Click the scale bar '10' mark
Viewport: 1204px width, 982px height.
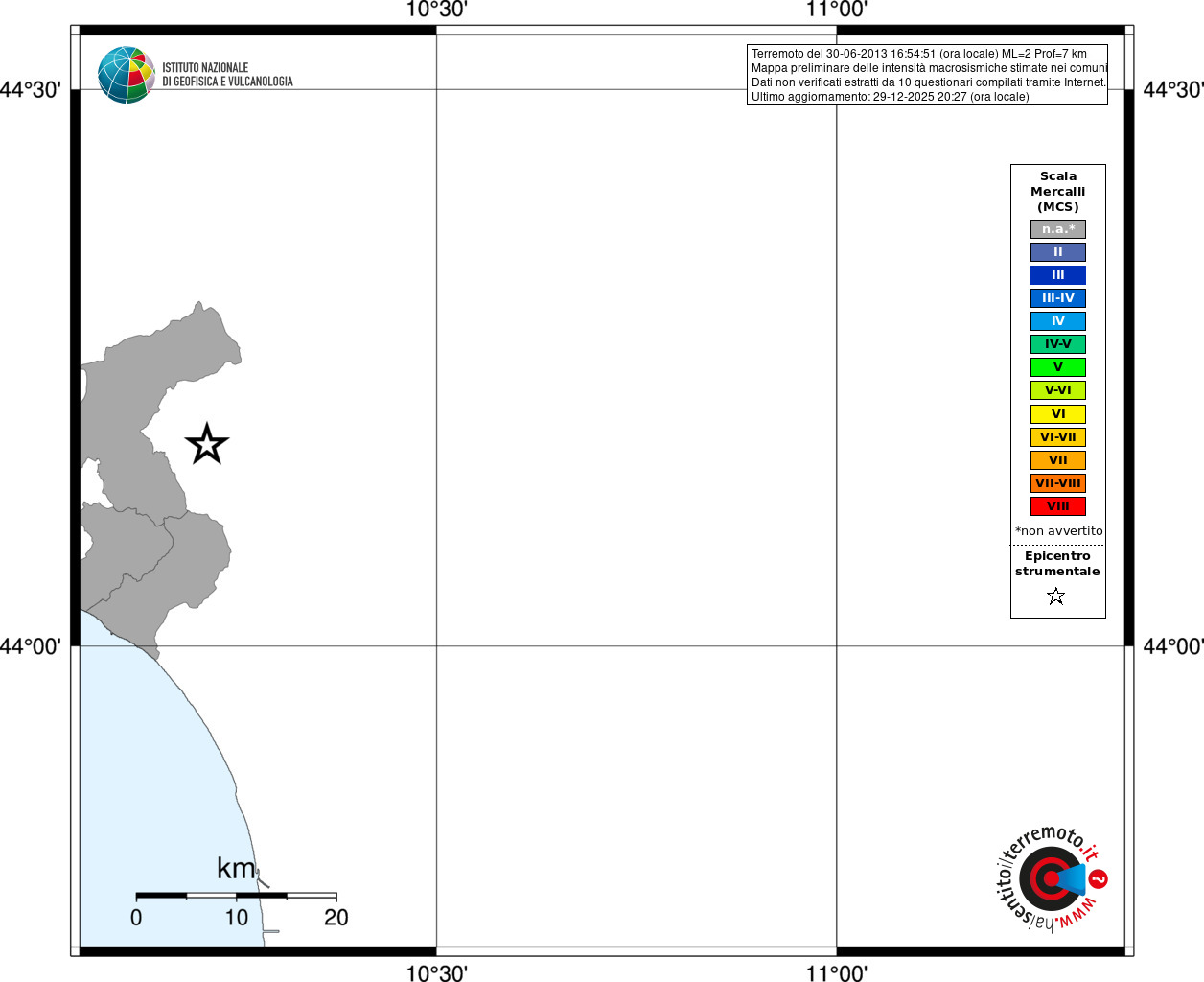click(x=237, y=918)
